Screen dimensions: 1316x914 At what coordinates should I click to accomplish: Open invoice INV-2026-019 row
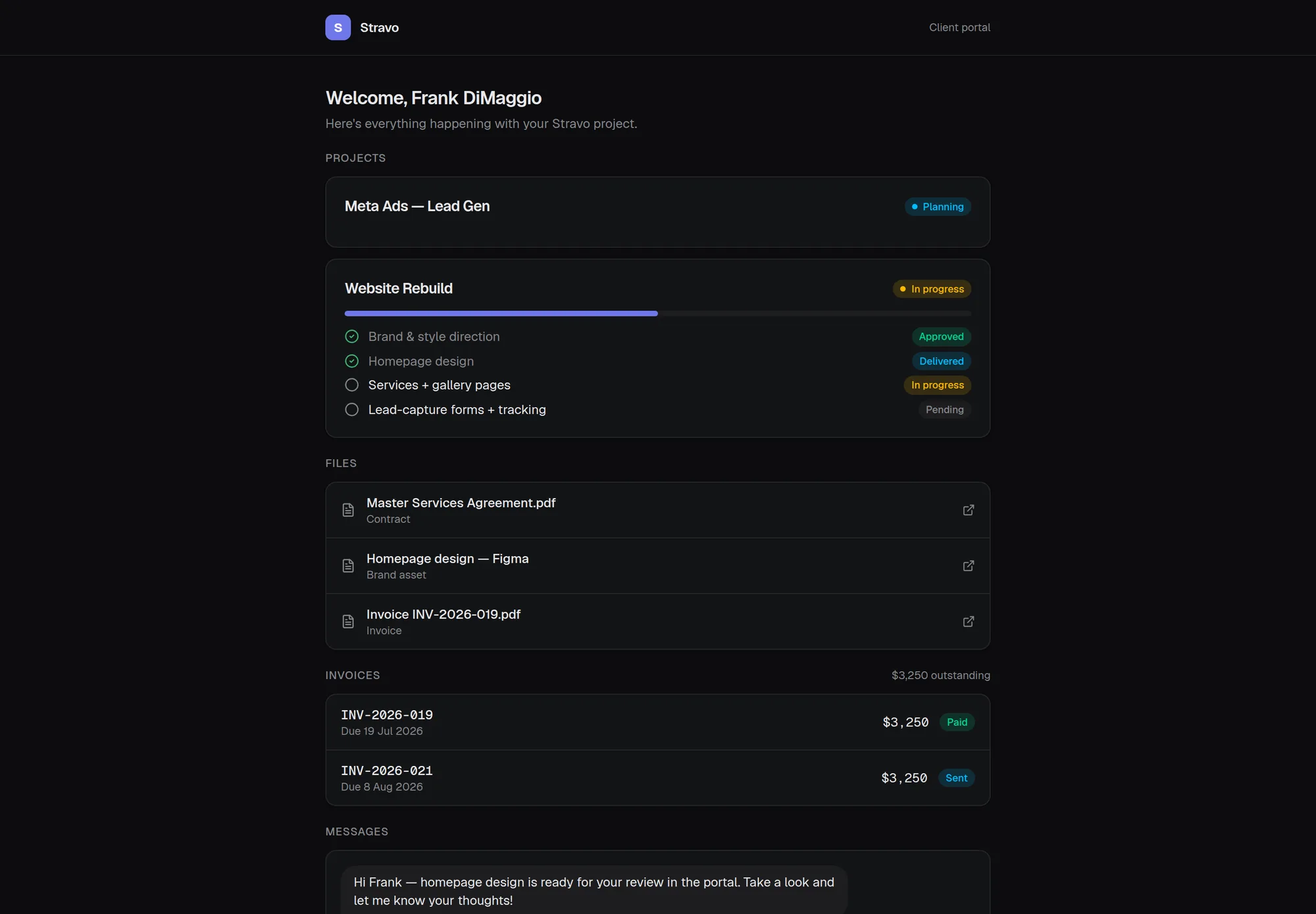[657, 722]
